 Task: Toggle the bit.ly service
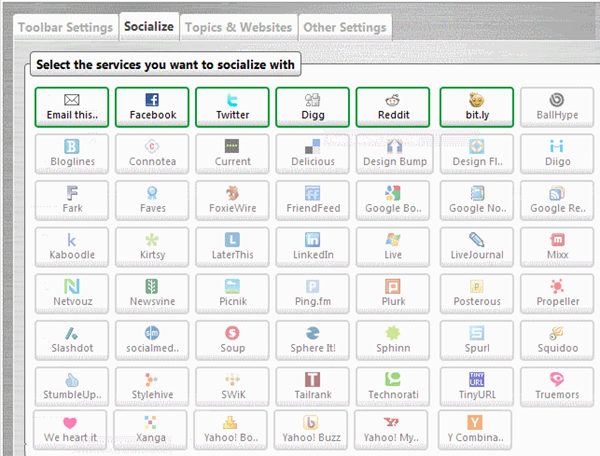click(477, 107)
